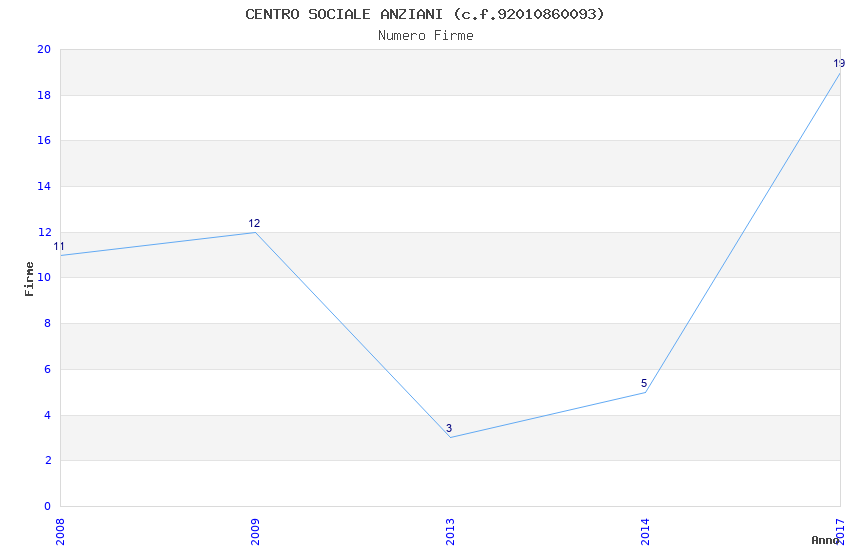Click the Firme y-axis title
This screenshot has height=550, width=850.
[29, 279]
